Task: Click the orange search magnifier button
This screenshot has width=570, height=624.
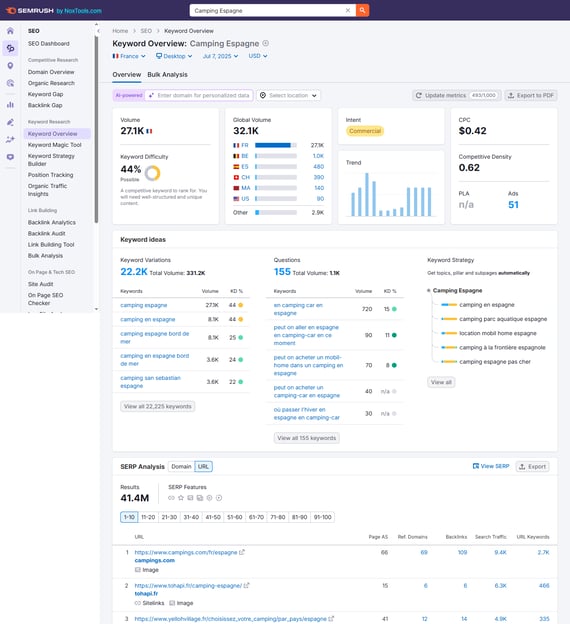Action: pyautogui.click(x=362, y=10)
